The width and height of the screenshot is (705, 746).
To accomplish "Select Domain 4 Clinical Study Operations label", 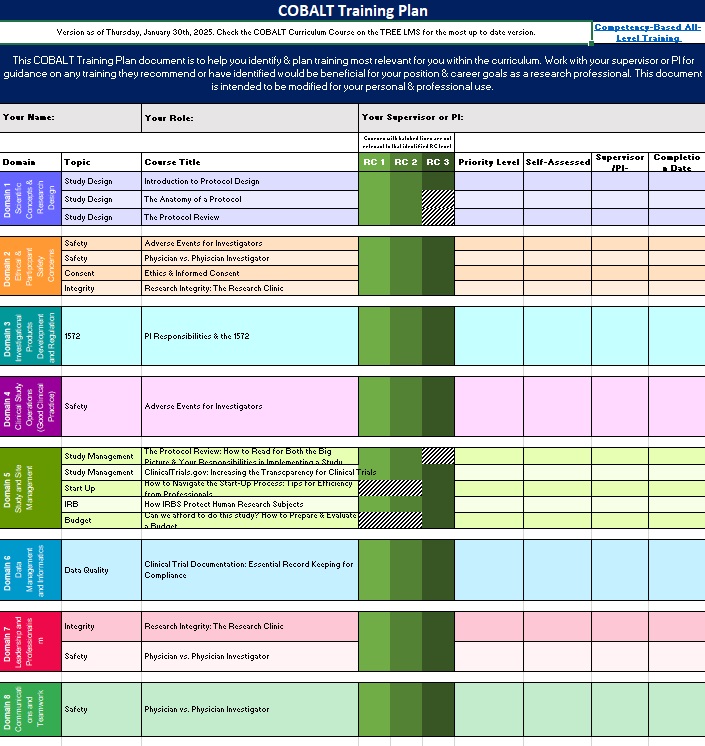I will [30, 406].
